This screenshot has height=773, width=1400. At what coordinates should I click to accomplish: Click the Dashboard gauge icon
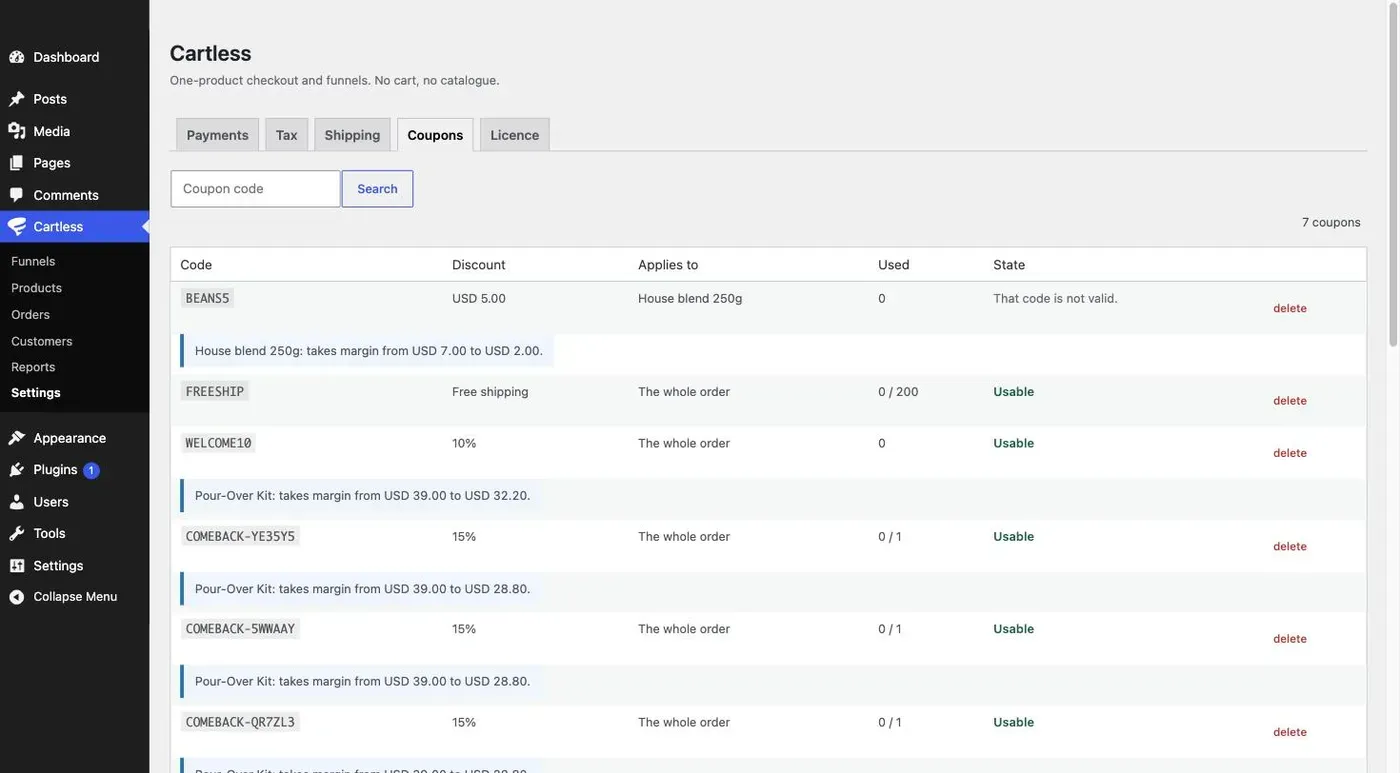(17, 57)
